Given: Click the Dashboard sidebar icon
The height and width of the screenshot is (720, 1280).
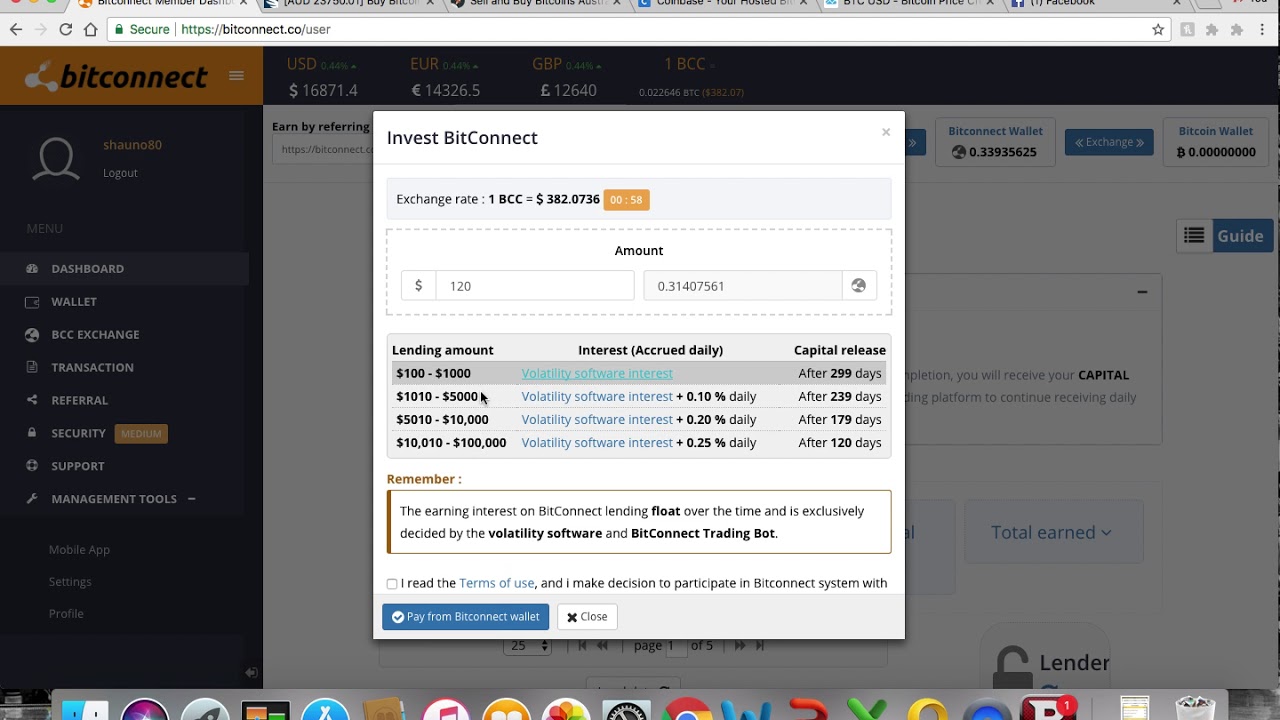Looking at the screenshot, I should point(32,268).
